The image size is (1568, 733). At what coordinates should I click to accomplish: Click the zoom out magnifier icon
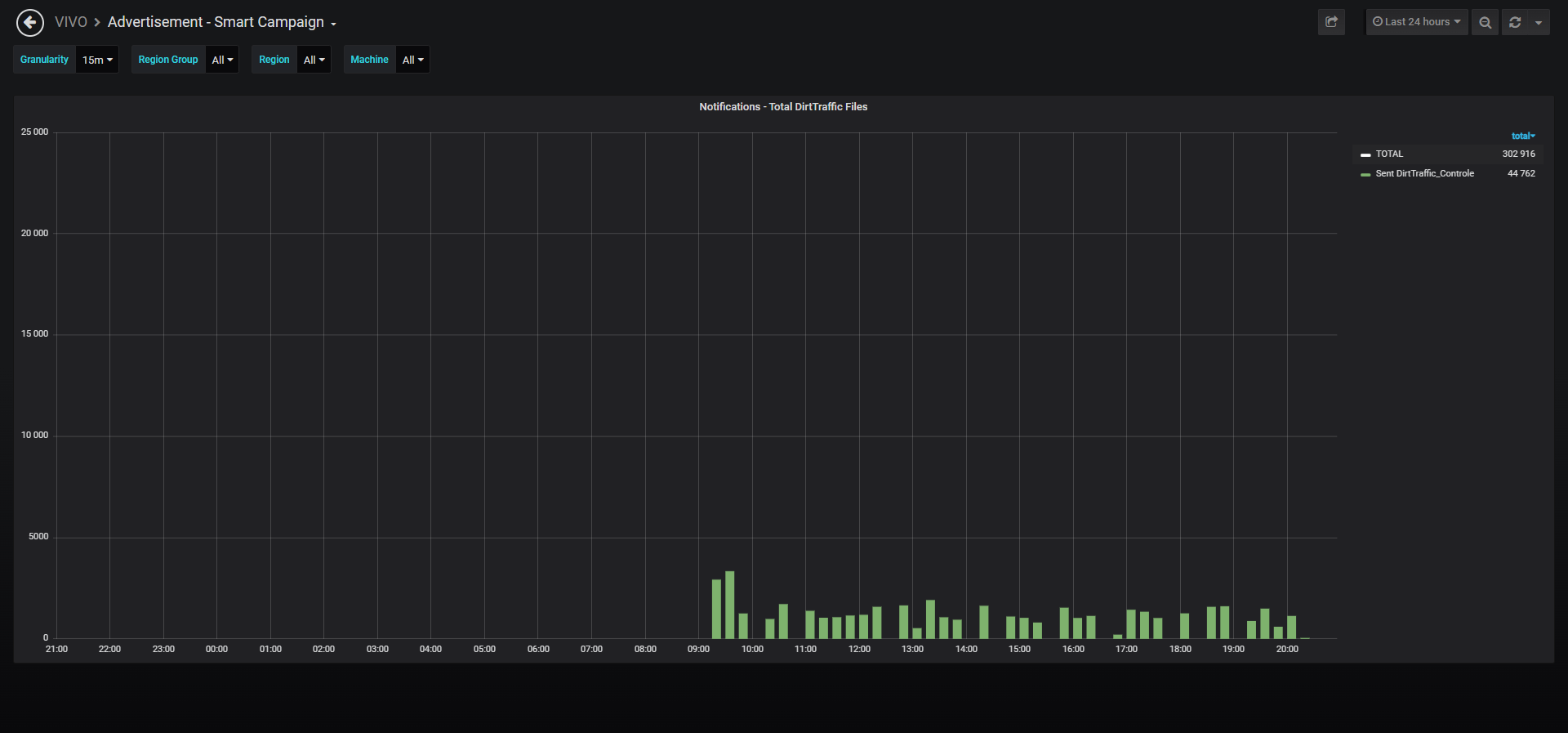(x=1486, y=22)
